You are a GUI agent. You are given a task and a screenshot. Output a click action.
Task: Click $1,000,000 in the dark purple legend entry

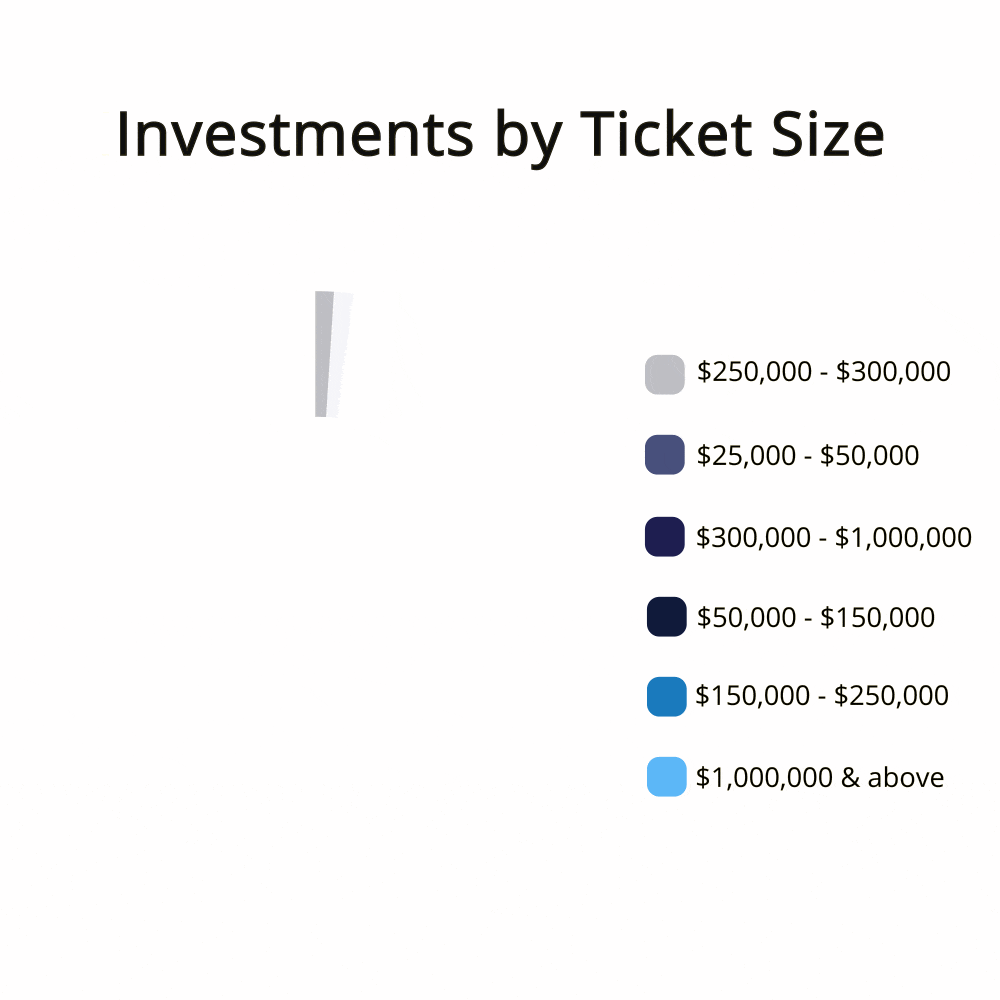(x=903, y=538)
